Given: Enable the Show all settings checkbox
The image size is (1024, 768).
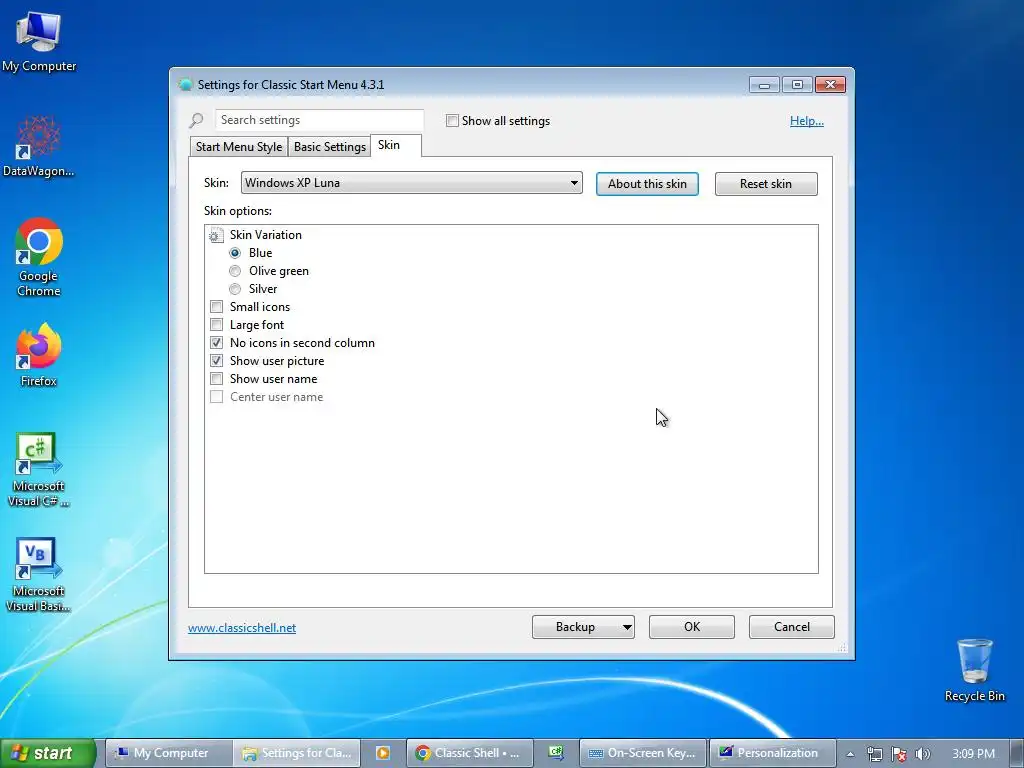Looking at the screenshot, I should tap(452, 121).
